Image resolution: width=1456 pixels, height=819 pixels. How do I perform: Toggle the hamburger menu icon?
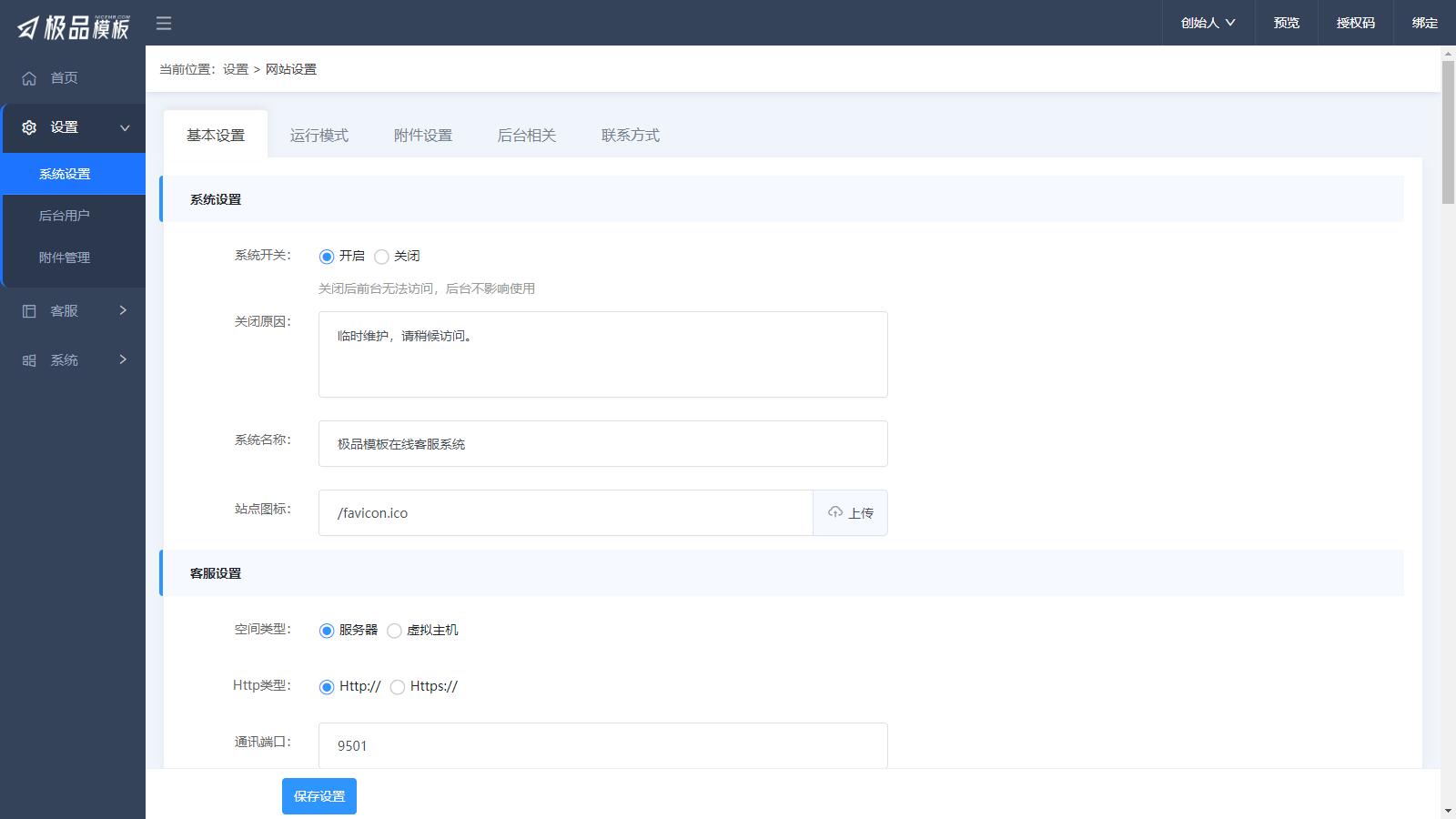point(164,24)
